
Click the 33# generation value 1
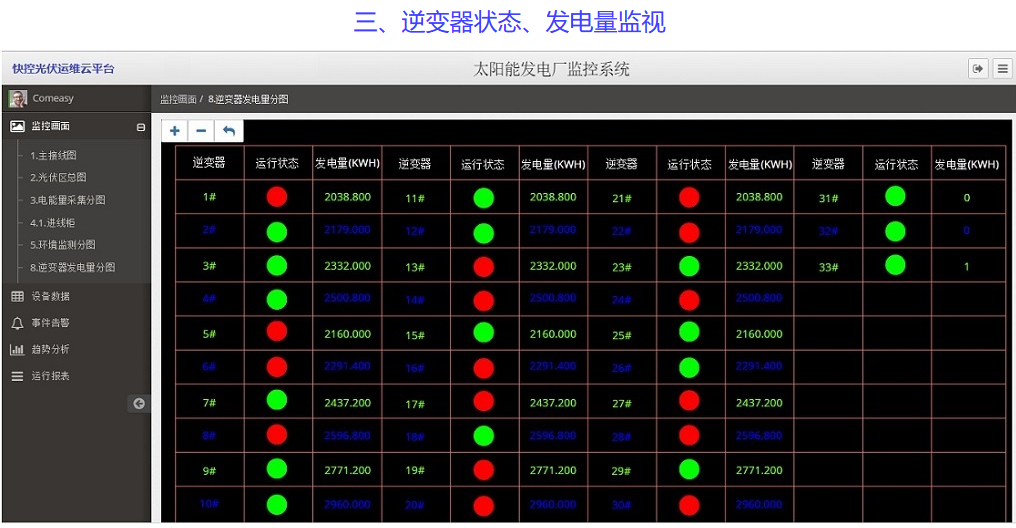(x=966, y=266)
